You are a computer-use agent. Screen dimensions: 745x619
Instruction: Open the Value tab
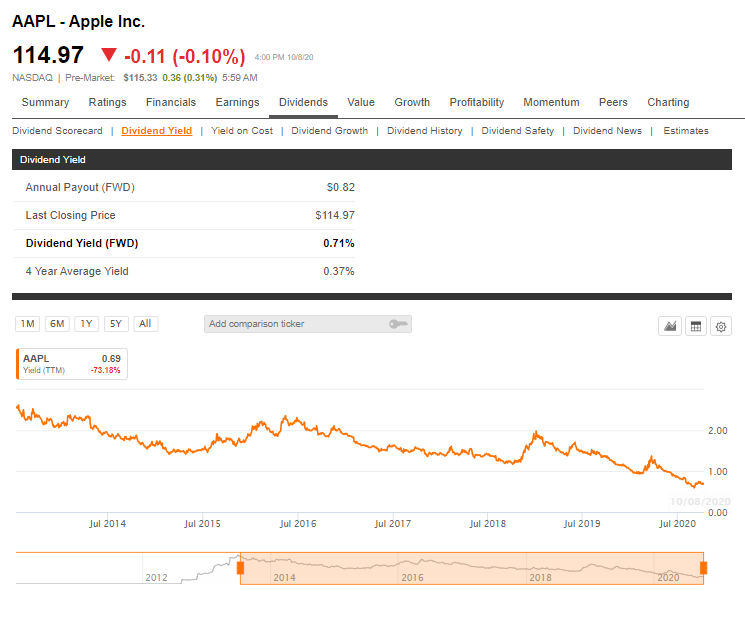tap(361, 102)
